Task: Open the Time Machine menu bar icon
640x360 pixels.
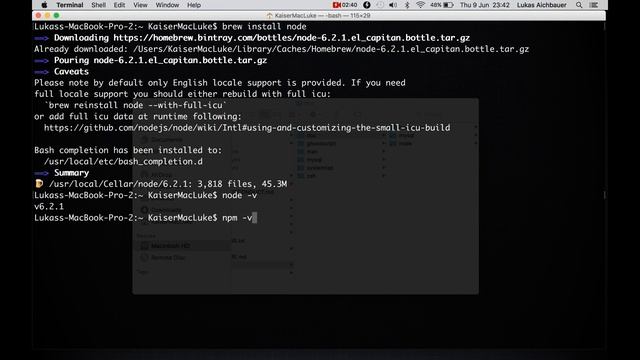Action: [380, 5]
